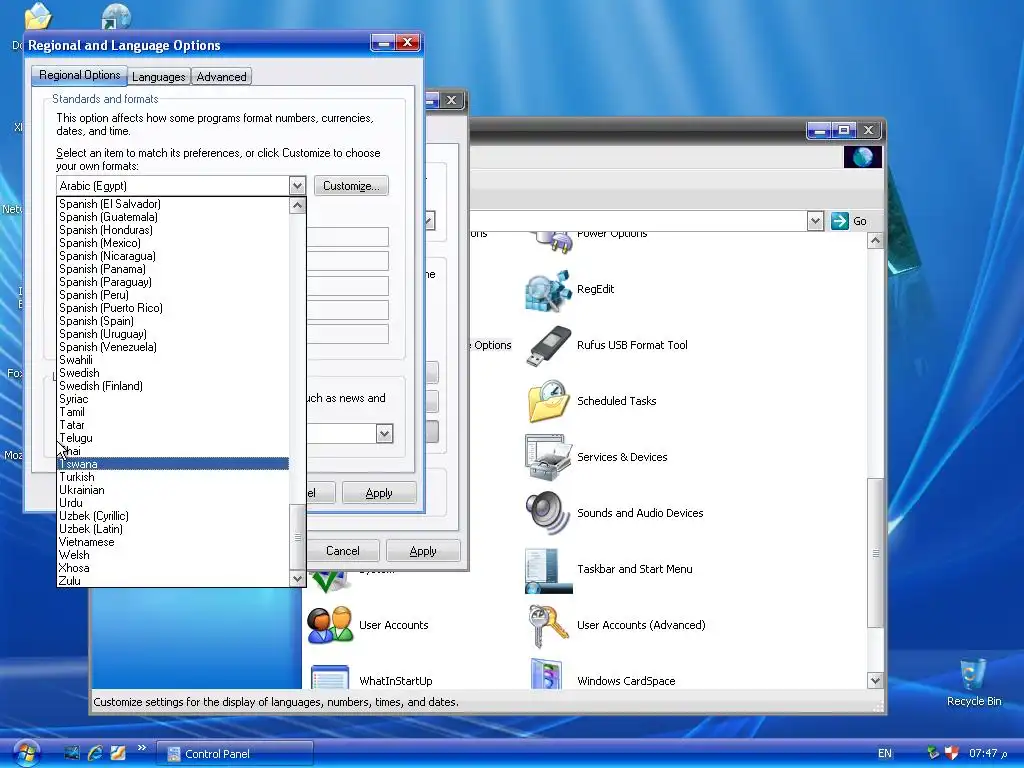Select Syriac from the list
The width and height of the screenshot is (1024, 768).
coord(173,399)
